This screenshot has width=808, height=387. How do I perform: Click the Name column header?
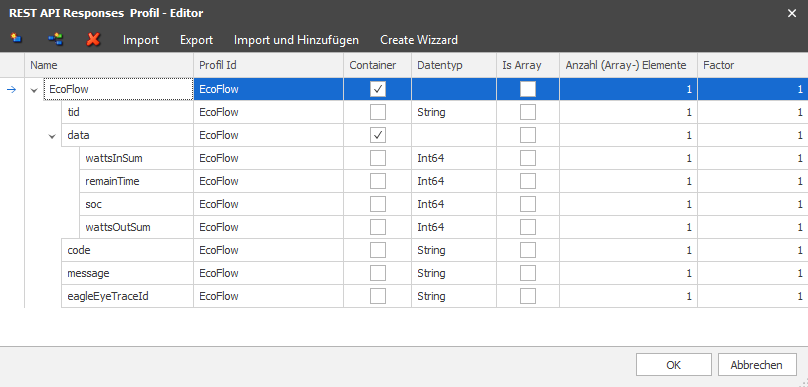pyautogui.click(x=109, y=65)
